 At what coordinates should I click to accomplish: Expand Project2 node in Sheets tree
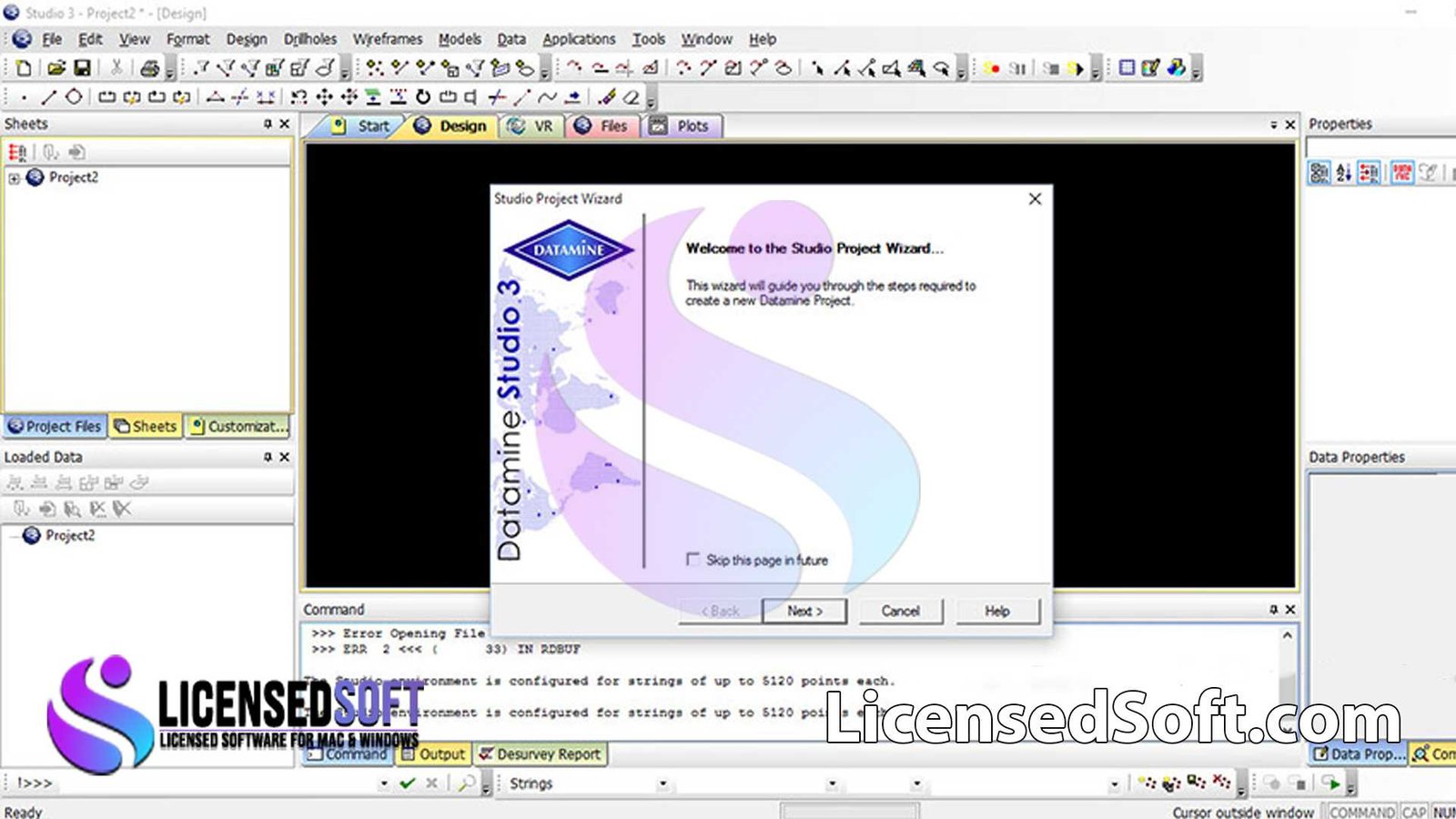14,178
